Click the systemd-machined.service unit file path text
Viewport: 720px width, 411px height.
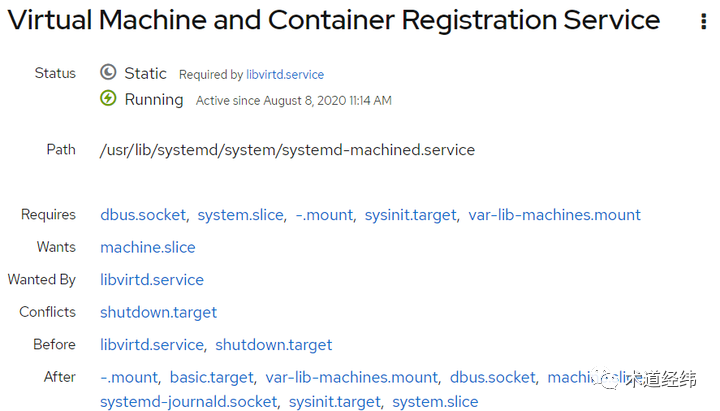coord(287,150)
